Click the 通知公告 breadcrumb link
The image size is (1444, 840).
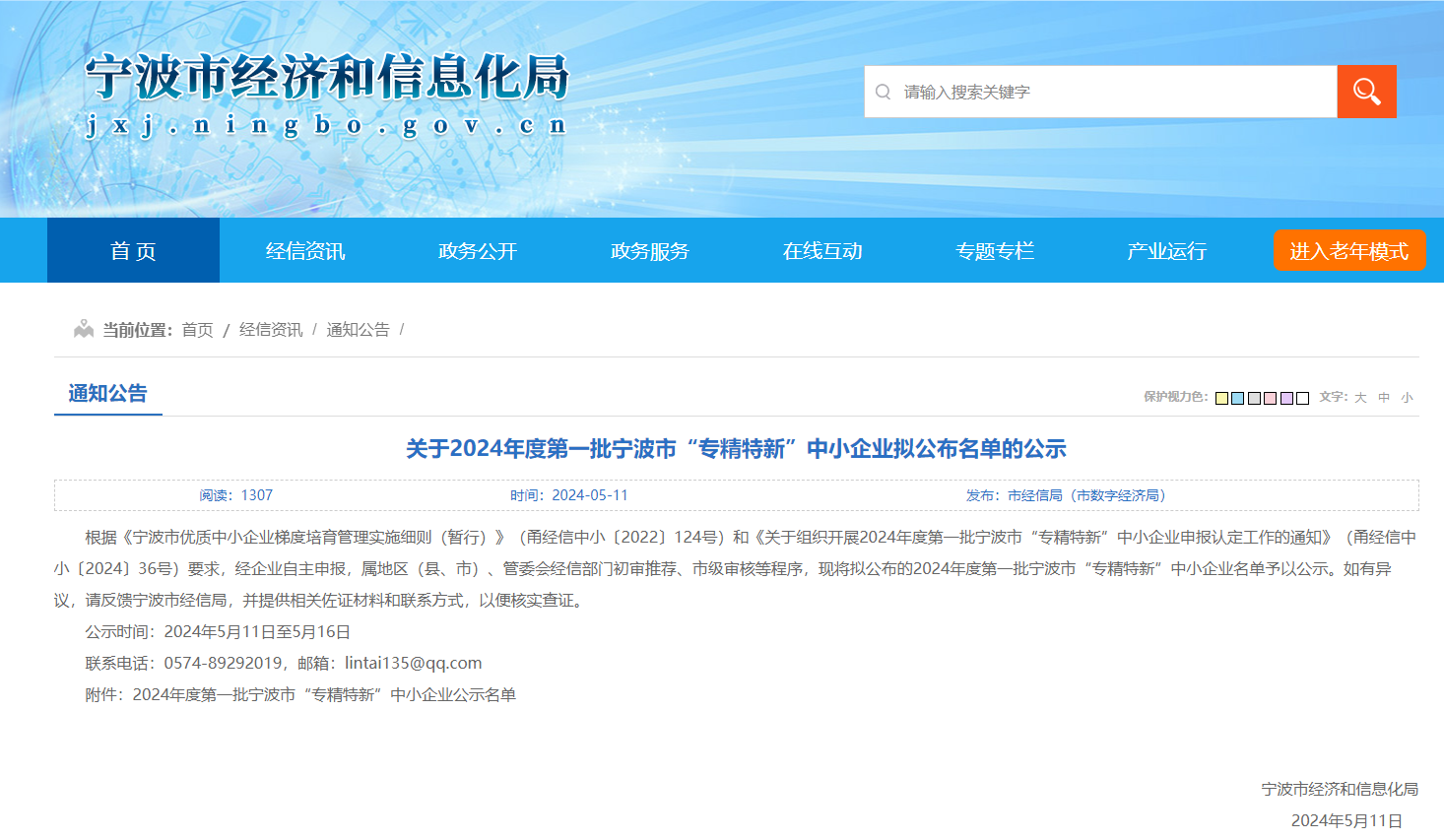[x=358, y=330]
